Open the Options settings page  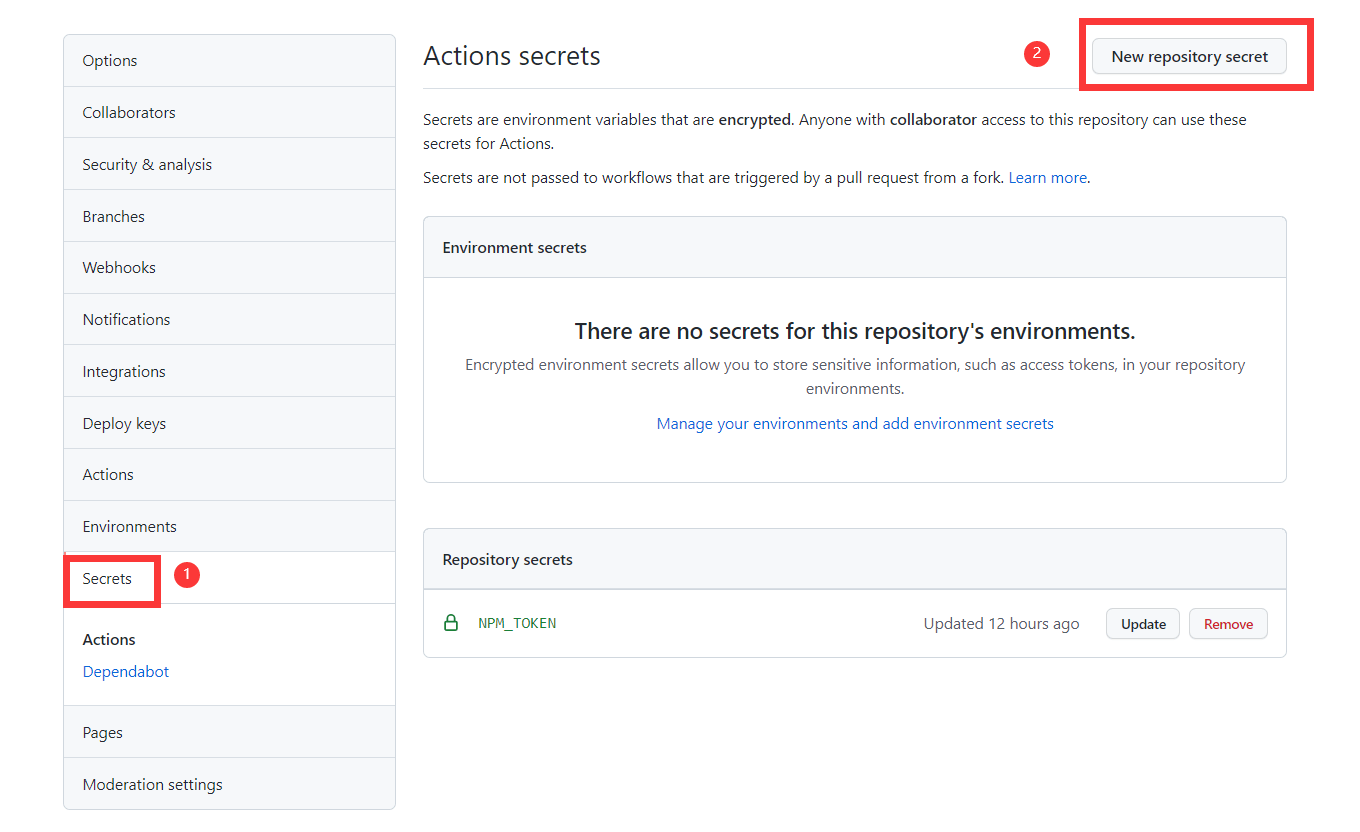[x=229, y=61]
